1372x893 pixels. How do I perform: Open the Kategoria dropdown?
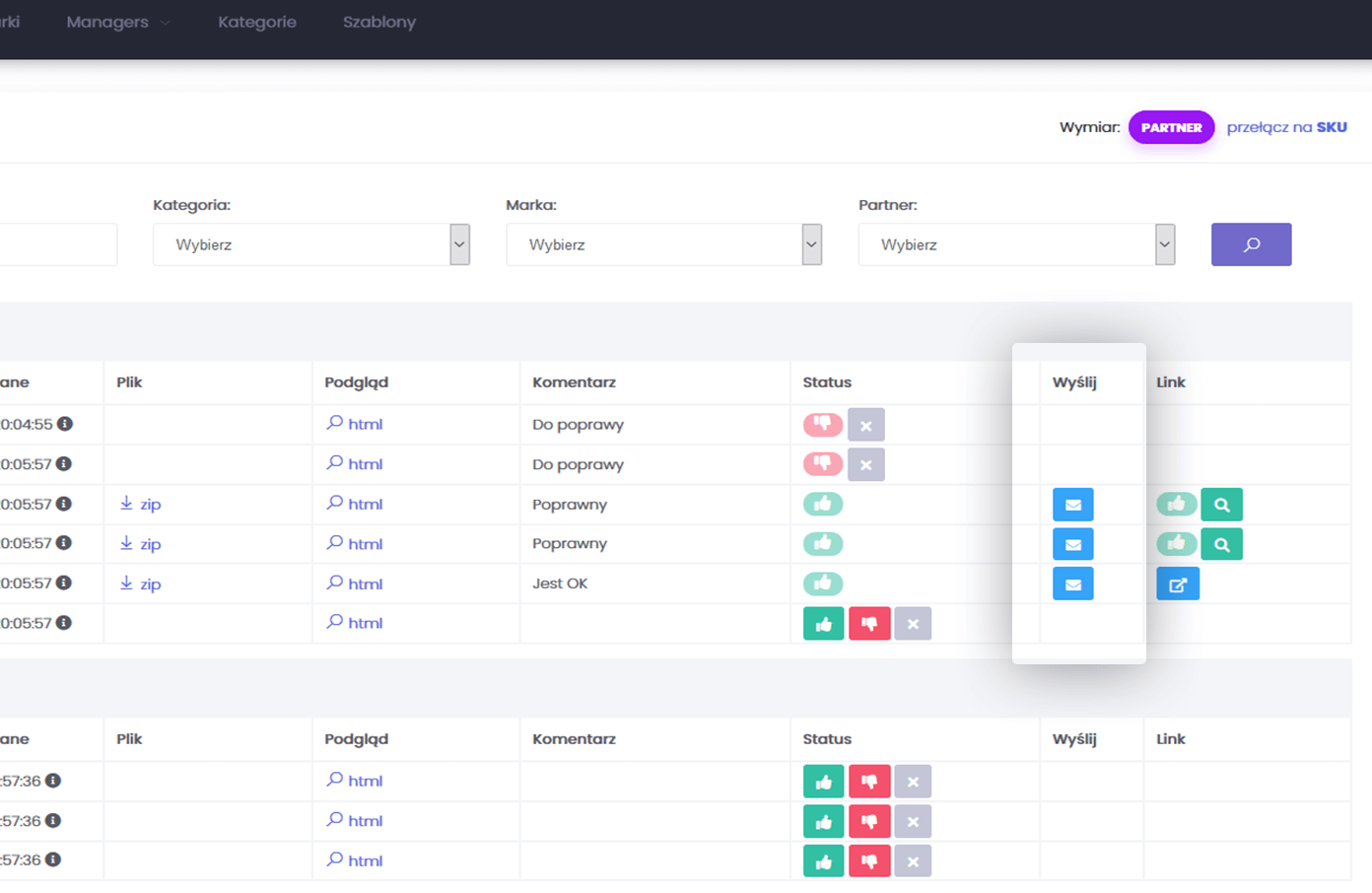tap(311, 244)
